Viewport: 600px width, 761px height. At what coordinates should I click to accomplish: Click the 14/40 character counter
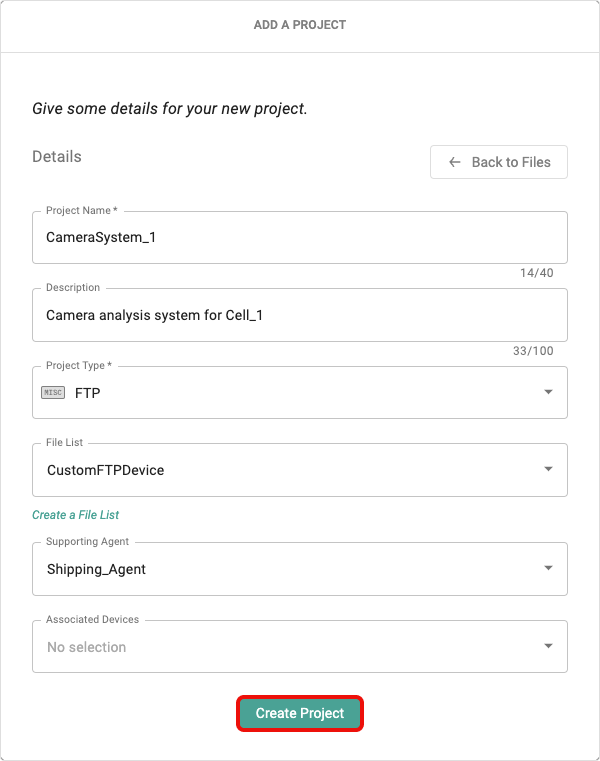tap(537, 274)
